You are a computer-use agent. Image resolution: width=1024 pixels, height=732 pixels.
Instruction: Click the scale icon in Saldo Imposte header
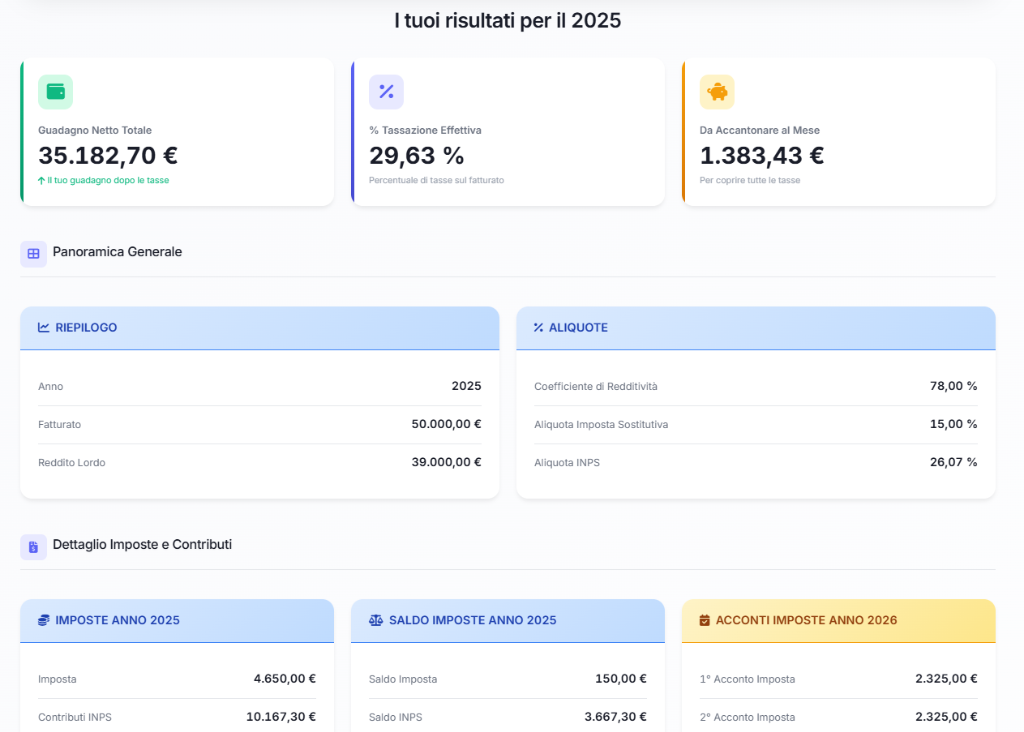click(x=376, y=620)
